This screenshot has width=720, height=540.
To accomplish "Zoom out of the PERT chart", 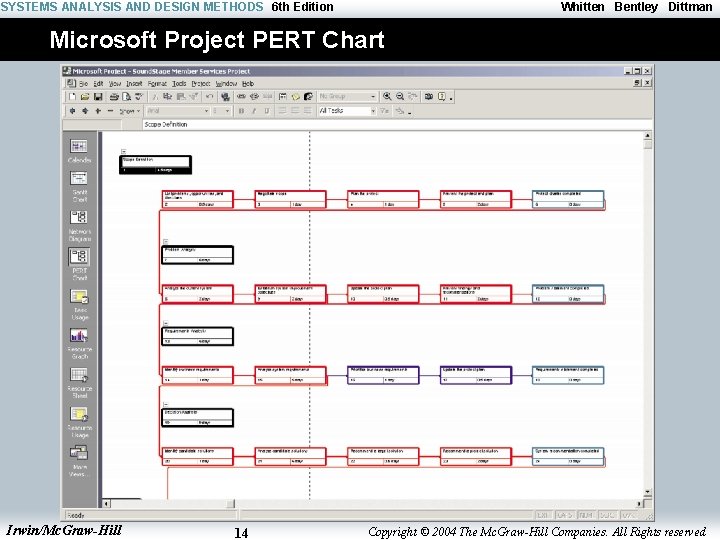I will tap(400, 96).
